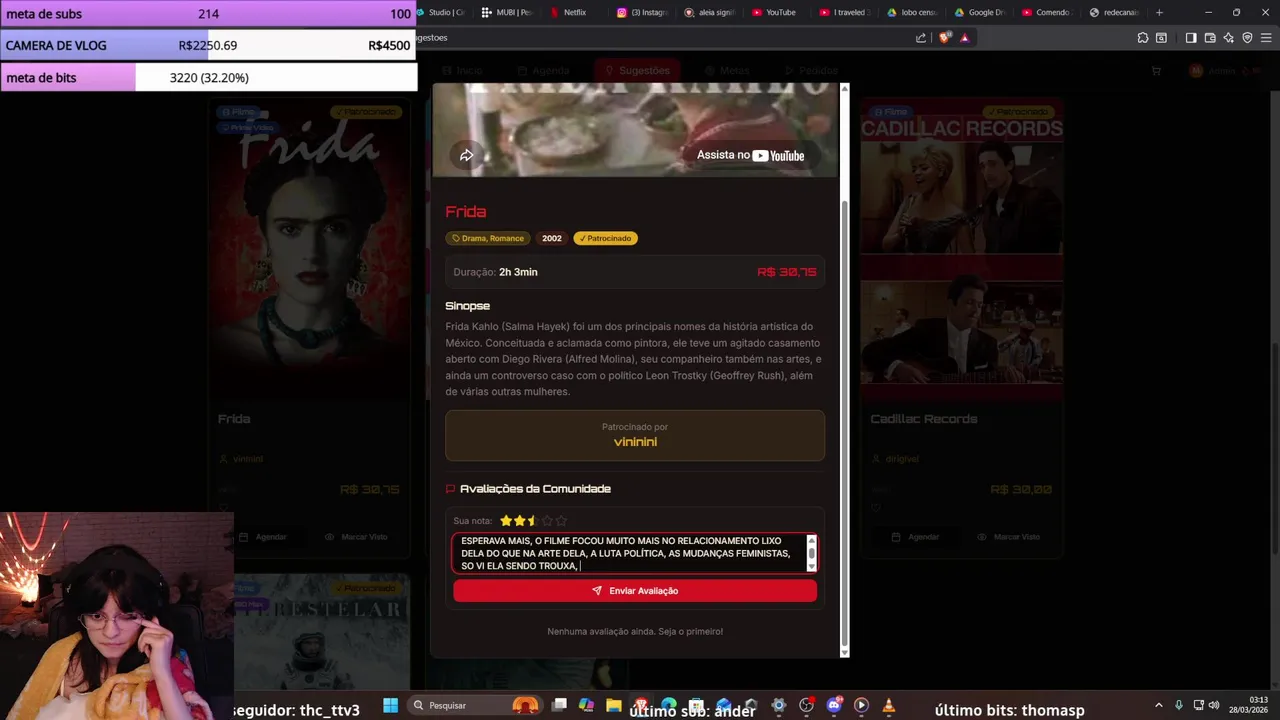The width and height of the screenshot is (1280, 720).
Task: Click the Cadillac Records card thumbnail
Action: 961,250
